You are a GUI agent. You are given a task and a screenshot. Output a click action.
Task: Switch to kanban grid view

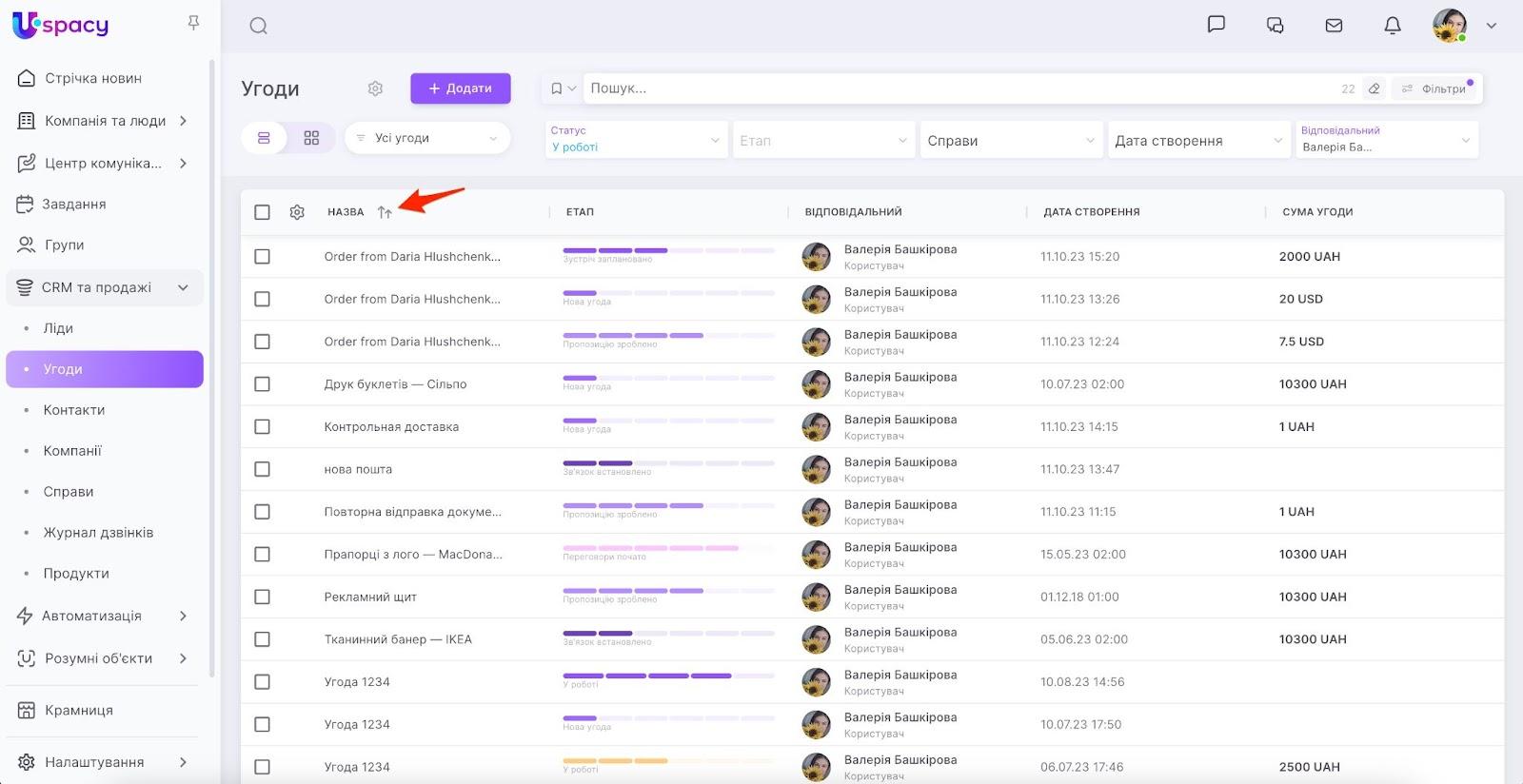(x=311, y=138)
